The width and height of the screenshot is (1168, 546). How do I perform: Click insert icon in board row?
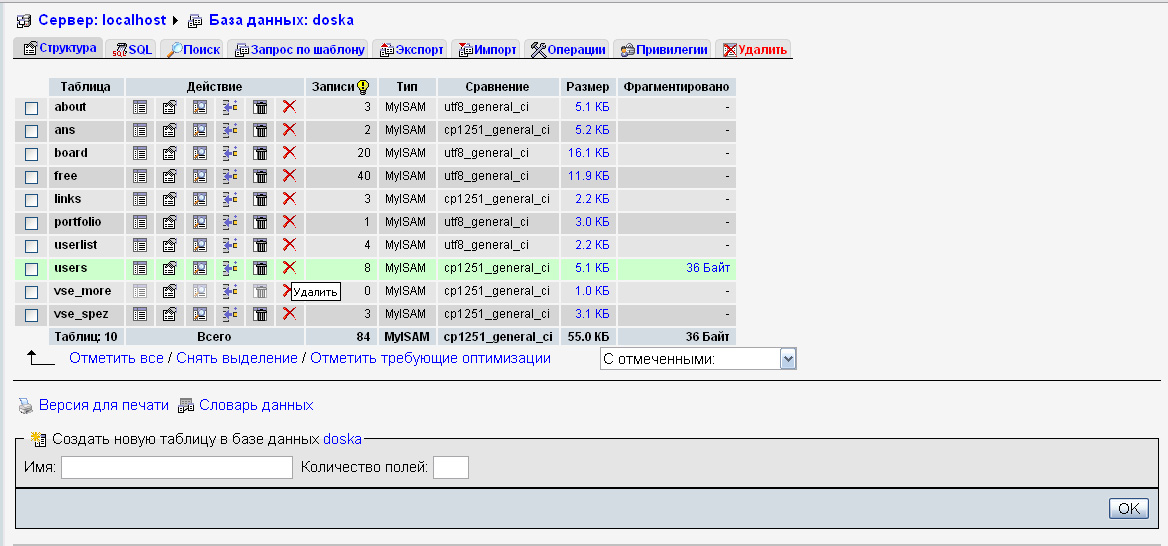tap(230, 153)
